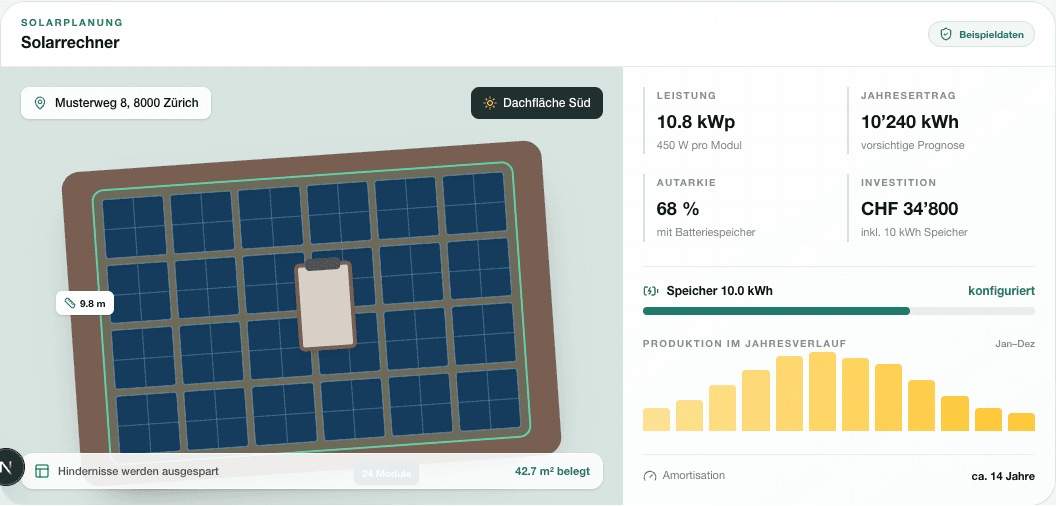Click the text inkl. 10 kWh Speicher

coord(914,232)
